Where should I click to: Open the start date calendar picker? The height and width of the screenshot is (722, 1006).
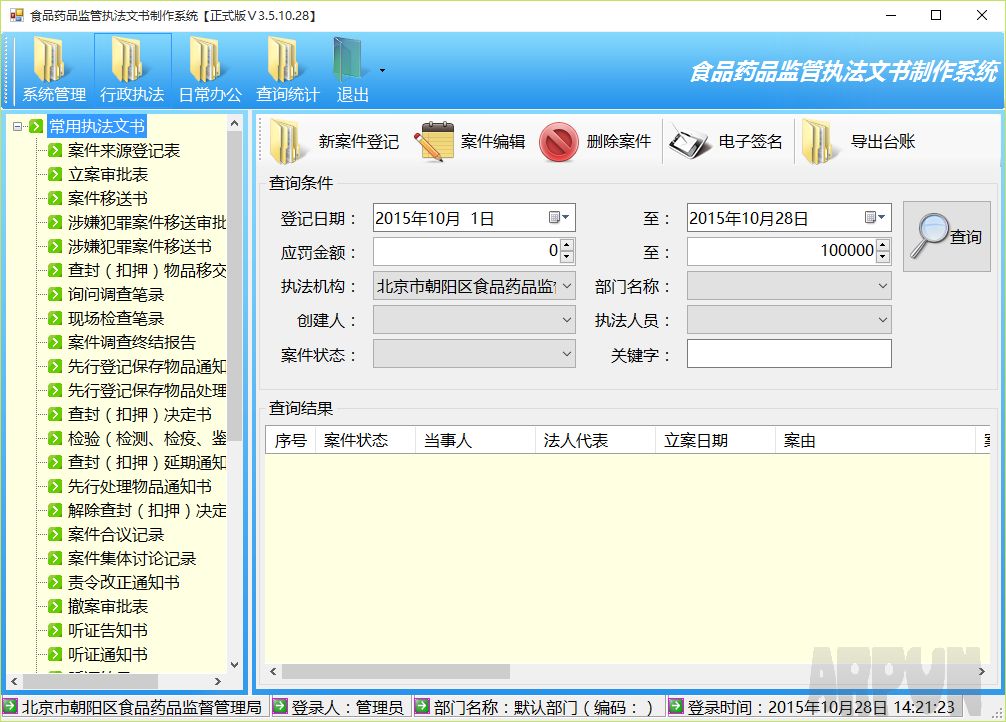[x=559, y=218]
